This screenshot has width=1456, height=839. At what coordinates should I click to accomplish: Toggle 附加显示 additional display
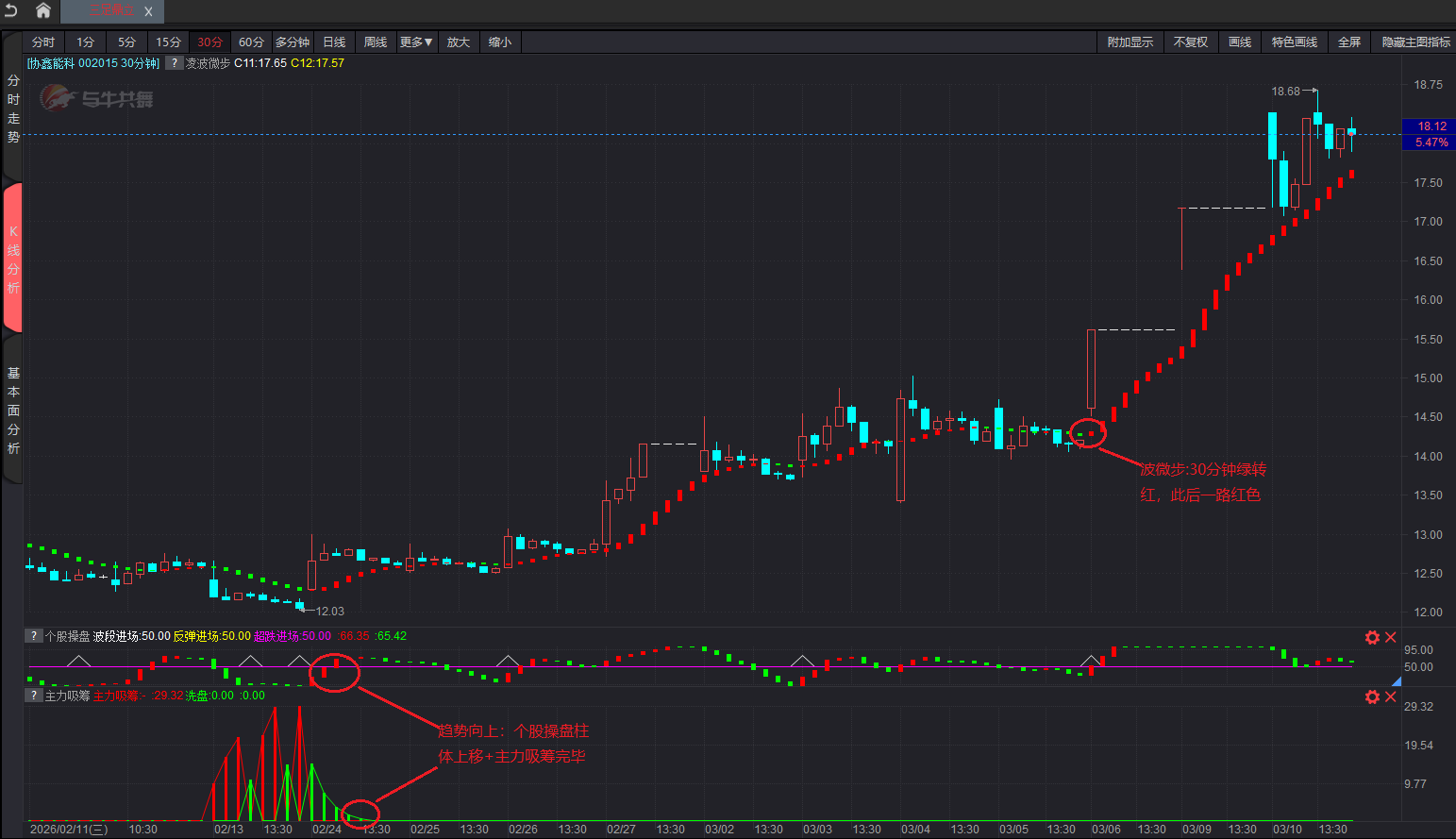point(1130,42)
